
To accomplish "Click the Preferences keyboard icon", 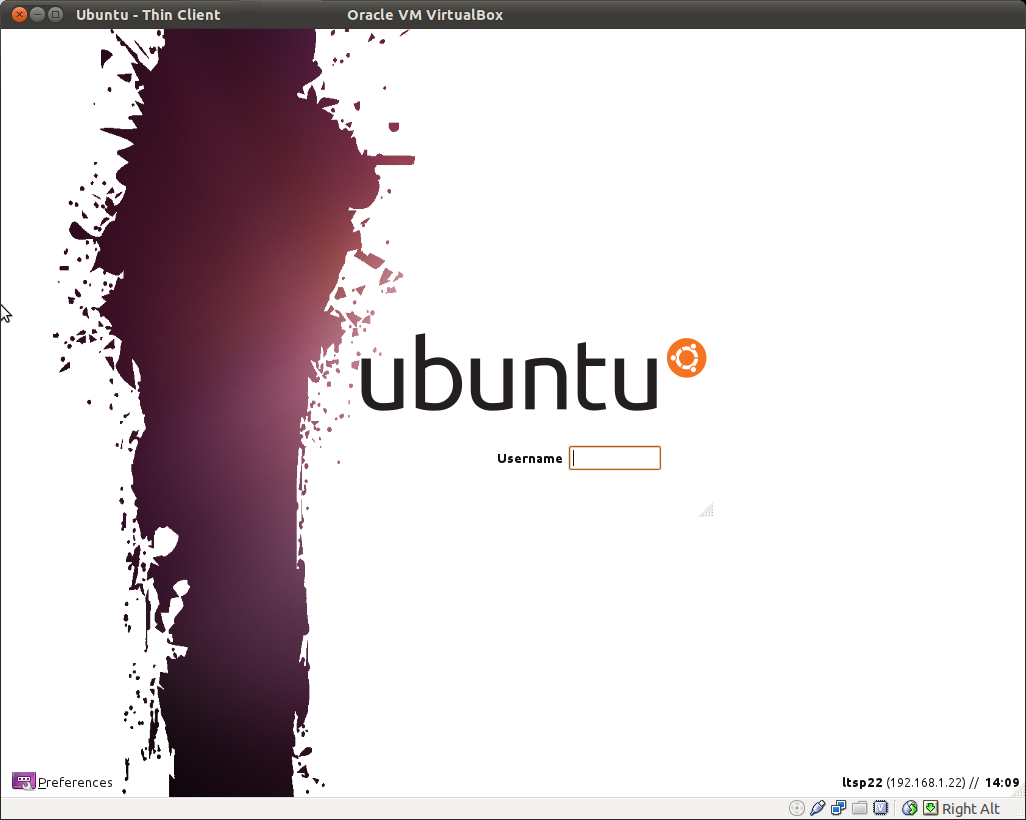I will (x=24, y=781).
